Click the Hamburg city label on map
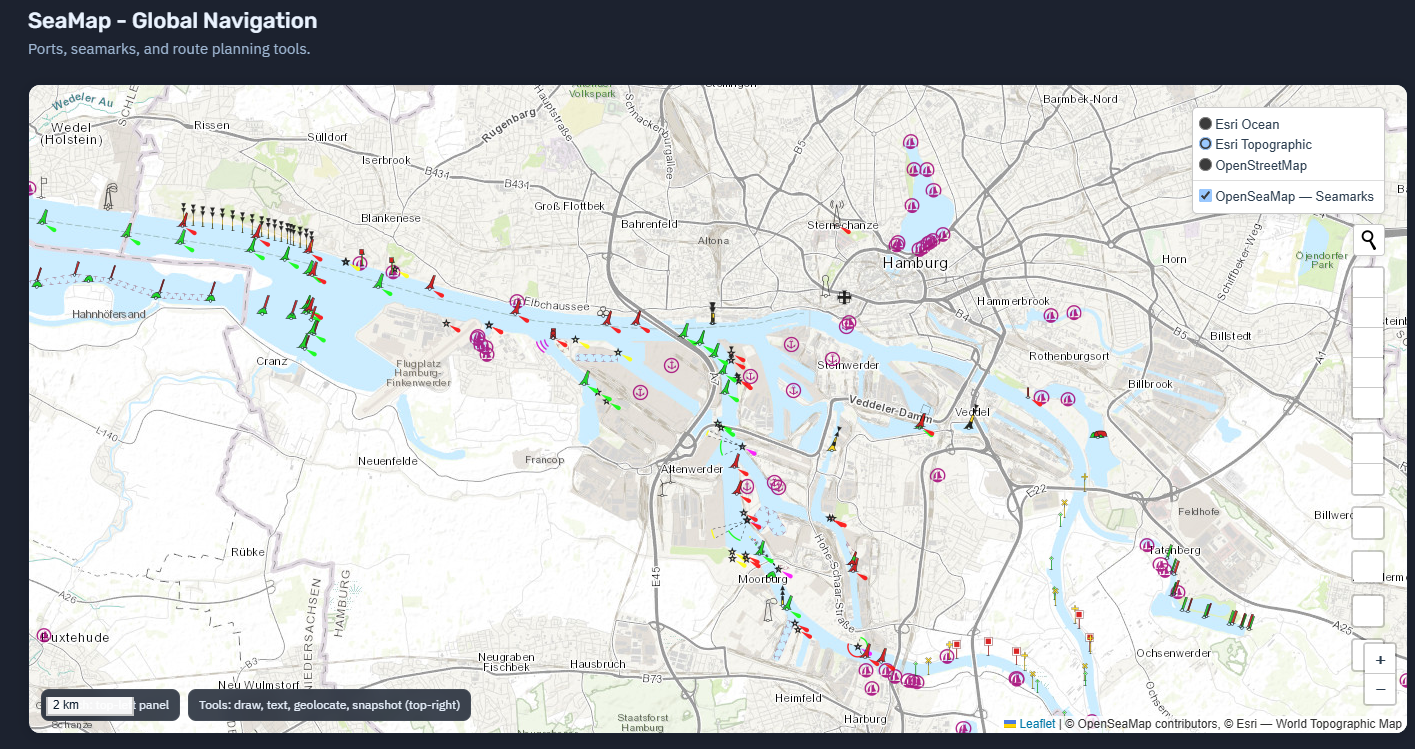1415x749 pixels. tap(914, 263)
